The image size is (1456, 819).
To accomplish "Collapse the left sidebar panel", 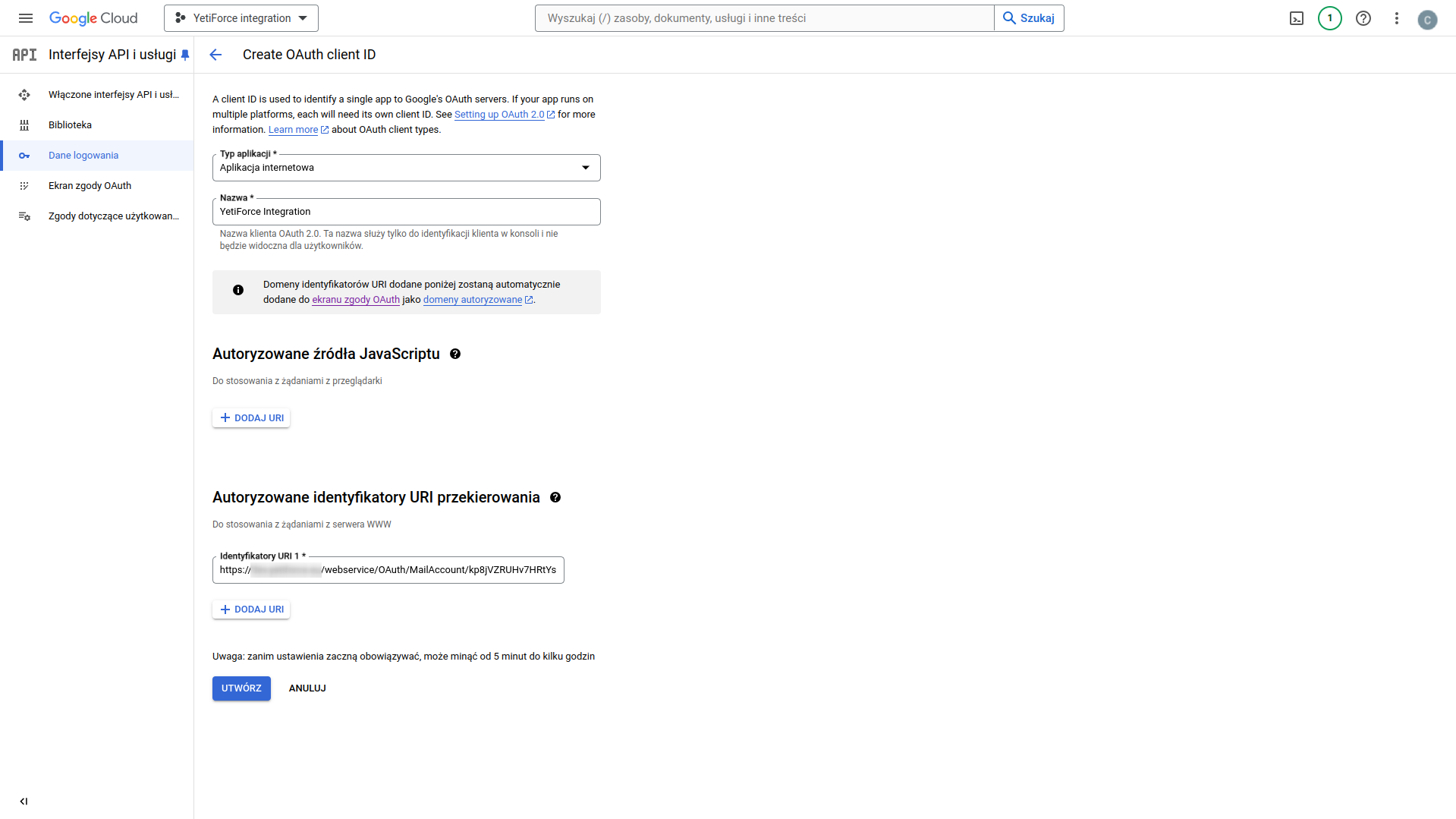I will (24, 802).
